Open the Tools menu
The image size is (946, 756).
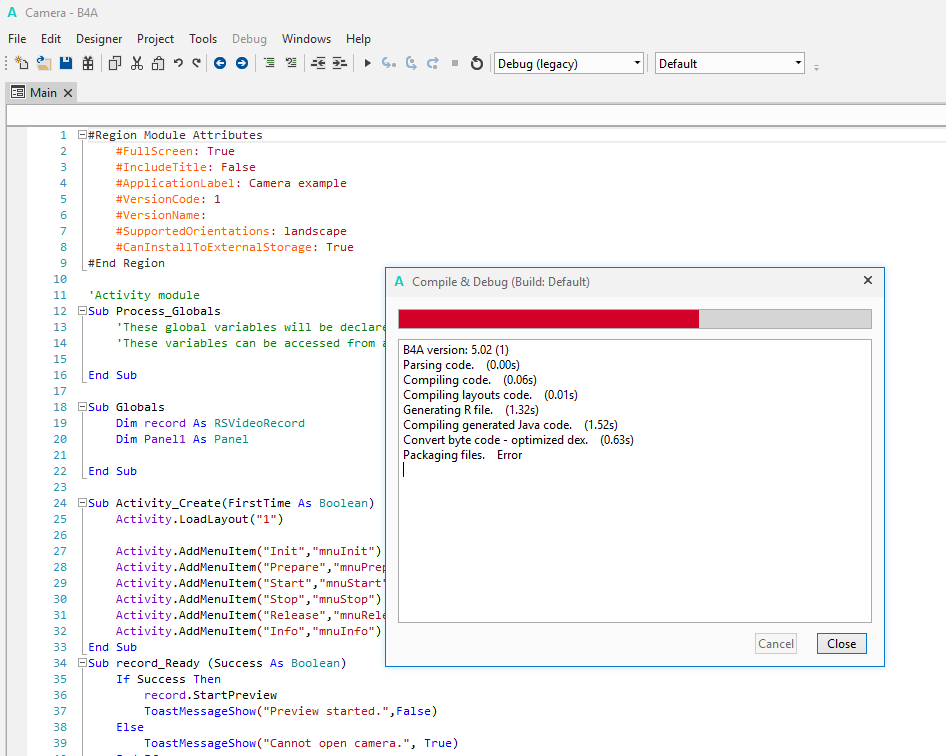[203, 39]
